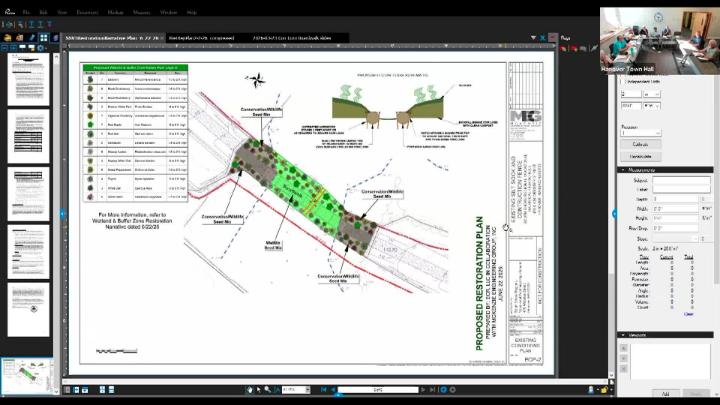This screenshot has height=405, width=720.
Task: Open the second scale units dropdown
Action: (652, 106)
